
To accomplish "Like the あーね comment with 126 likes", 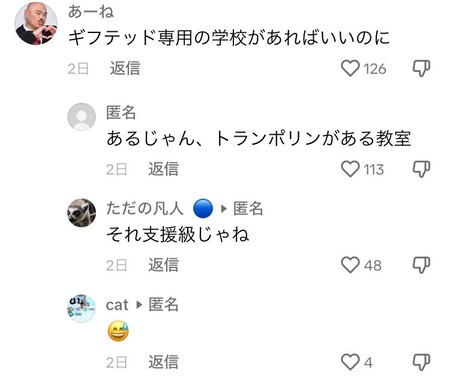I will point(350,68).
